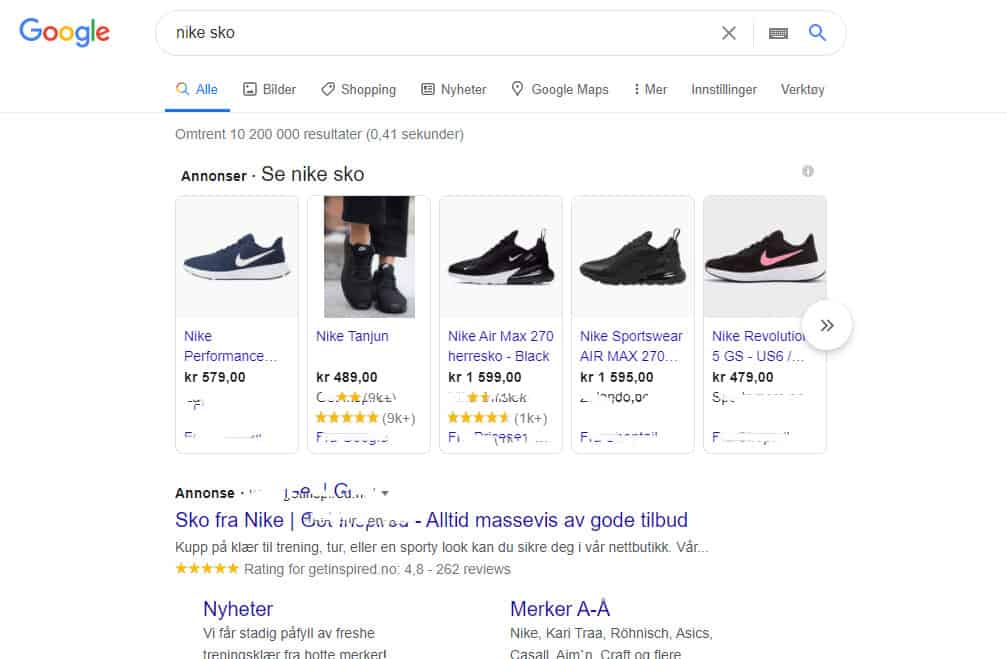Open the Nyheter search tab
This screenshot has height=659, width=1007.
click(x=453, y=89)
